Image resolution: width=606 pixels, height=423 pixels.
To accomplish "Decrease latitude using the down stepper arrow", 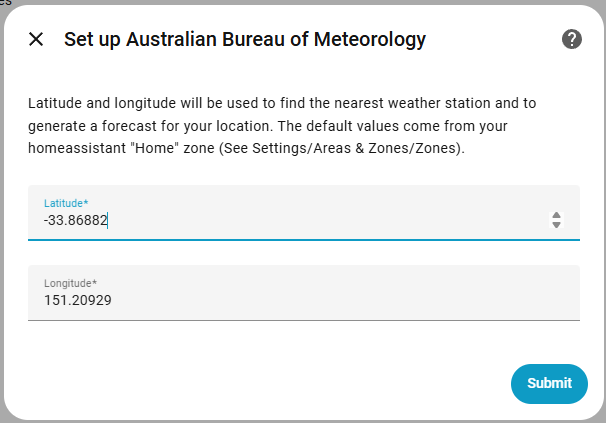I will [557, 225].
